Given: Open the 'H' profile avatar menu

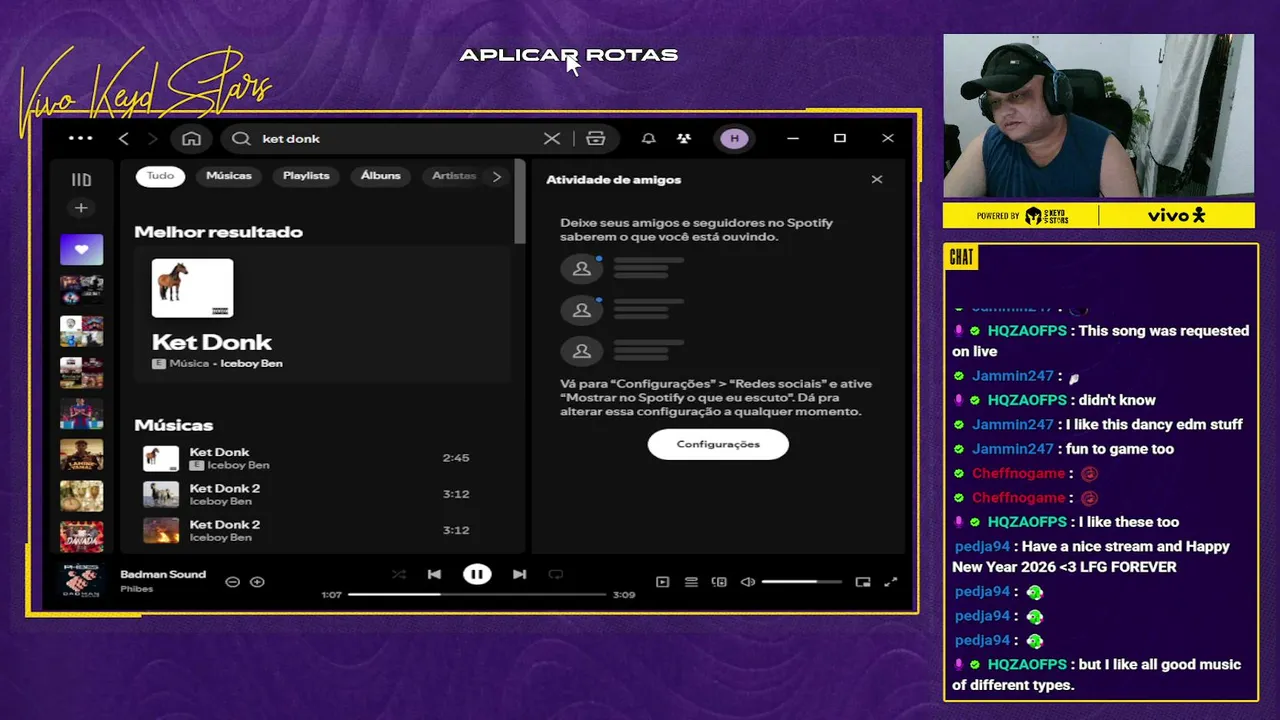Looking at the screenshot, I should click(734, 138).
